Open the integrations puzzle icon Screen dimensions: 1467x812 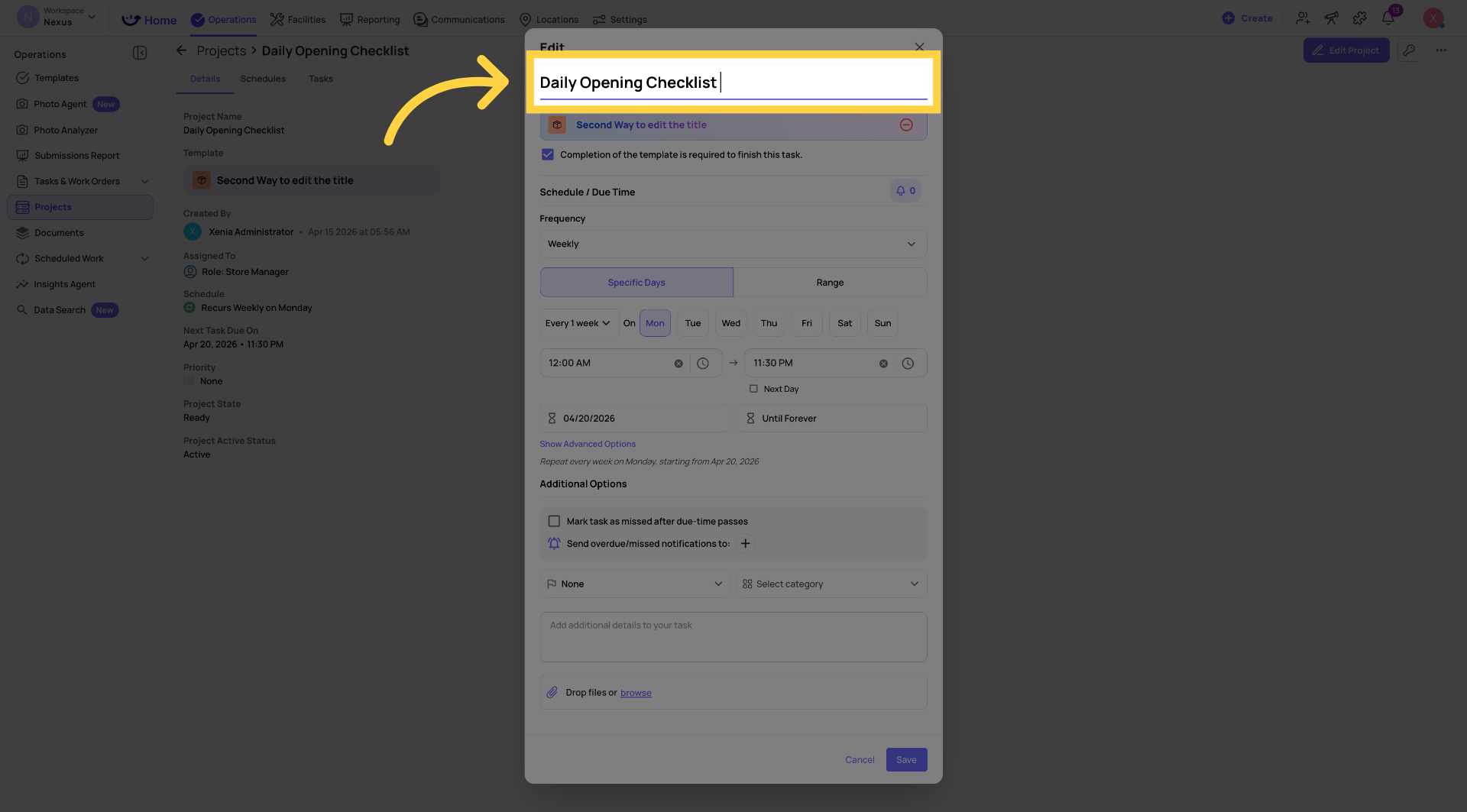coord(1360,18)
